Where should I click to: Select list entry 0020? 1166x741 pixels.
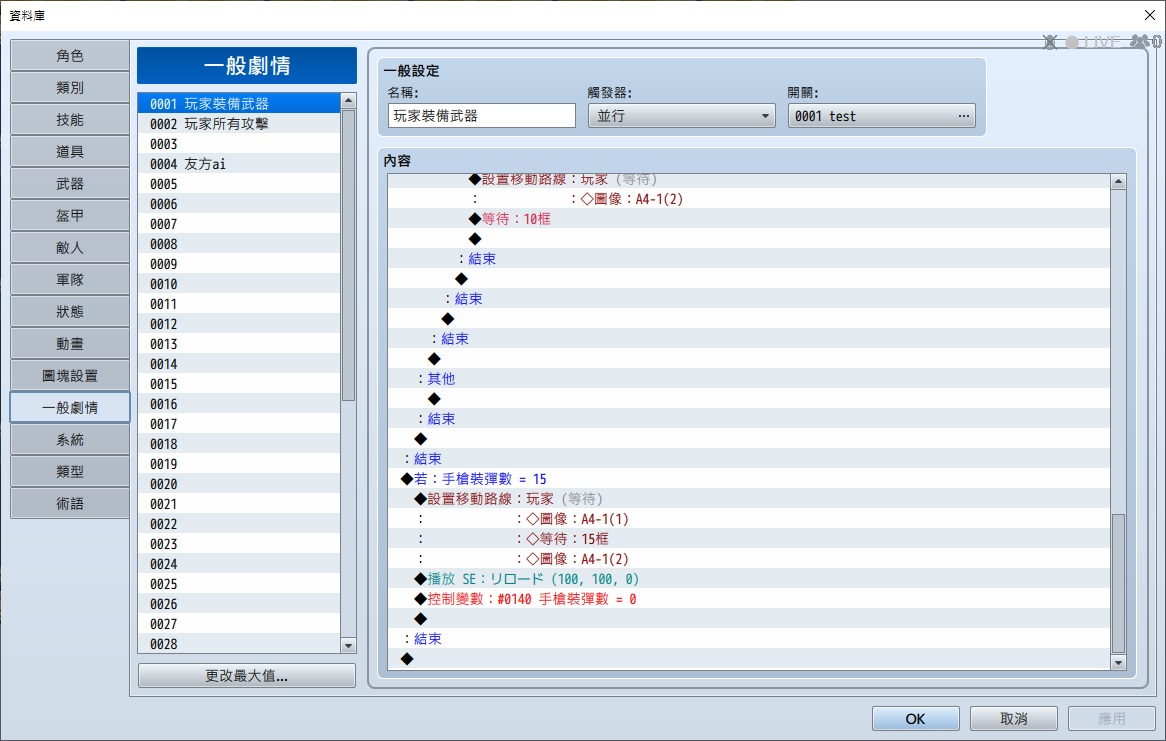(239, 484)
